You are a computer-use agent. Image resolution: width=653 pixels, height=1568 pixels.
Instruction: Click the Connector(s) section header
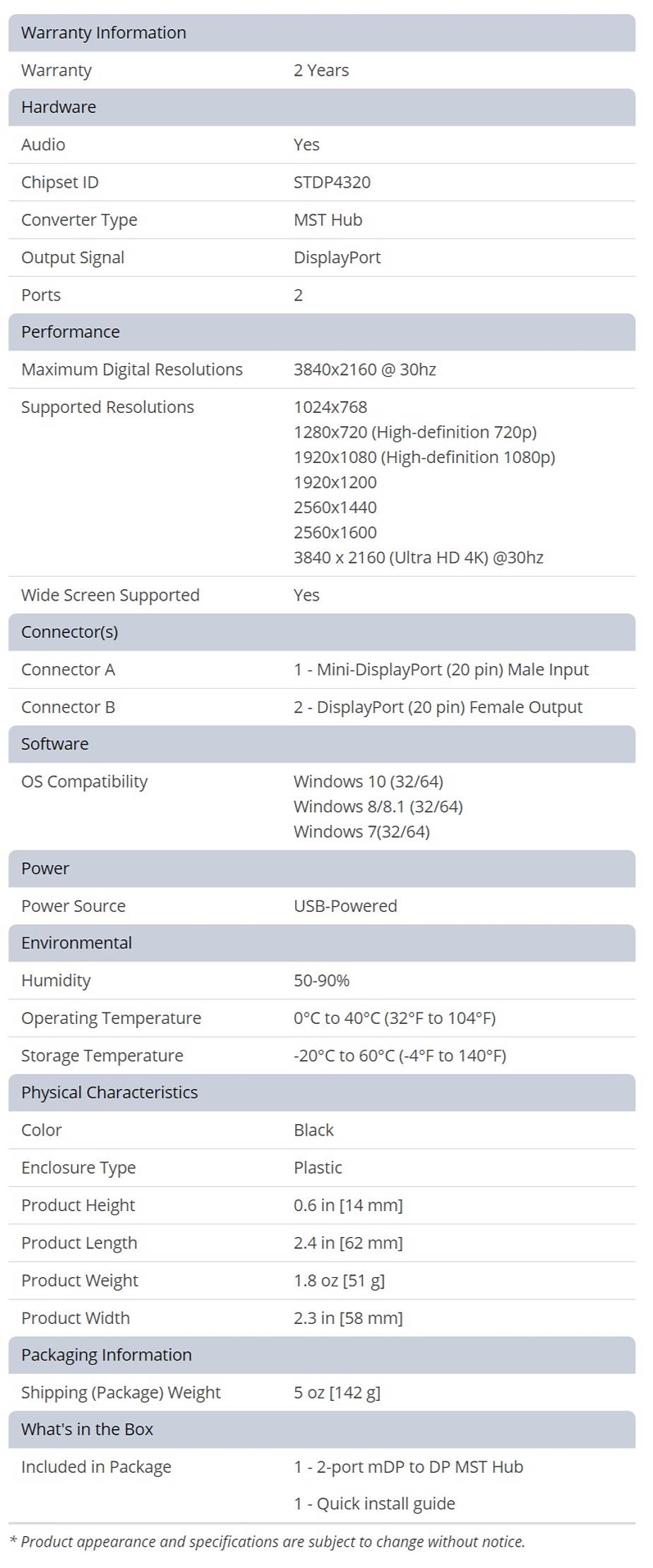(70, 632)
